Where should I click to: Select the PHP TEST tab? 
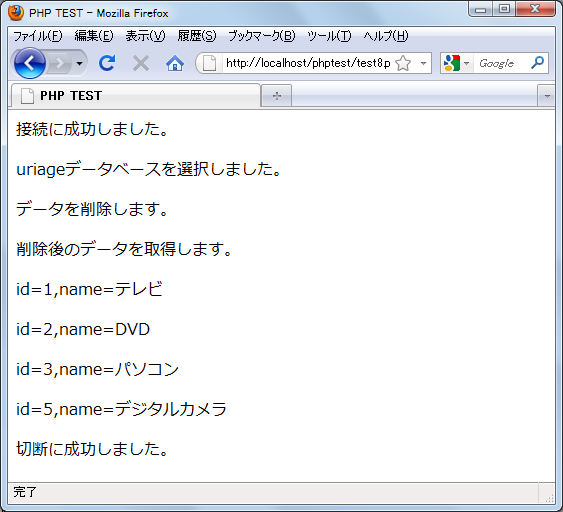pyautogui.click(x=136, y=96)
